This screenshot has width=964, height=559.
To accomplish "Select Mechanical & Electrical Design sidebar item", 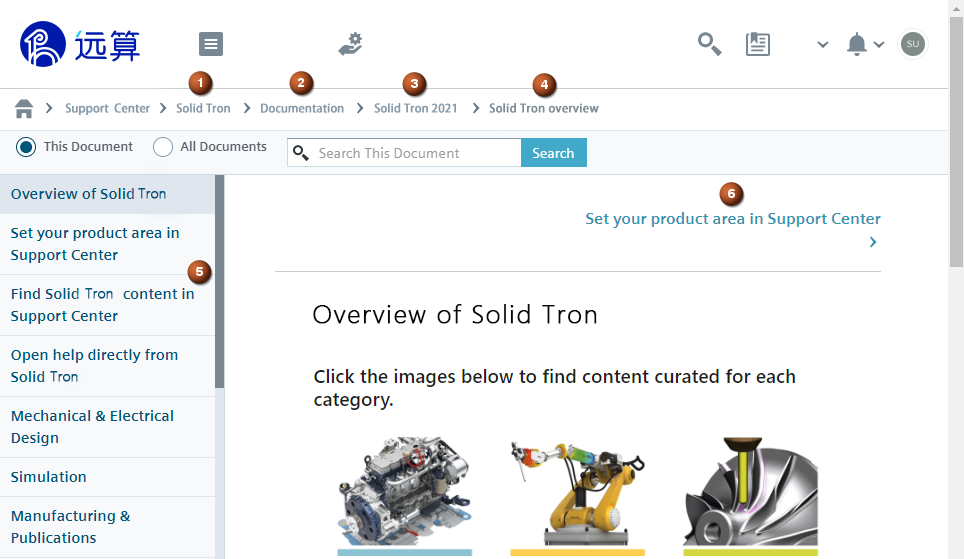I will [92, 427].
